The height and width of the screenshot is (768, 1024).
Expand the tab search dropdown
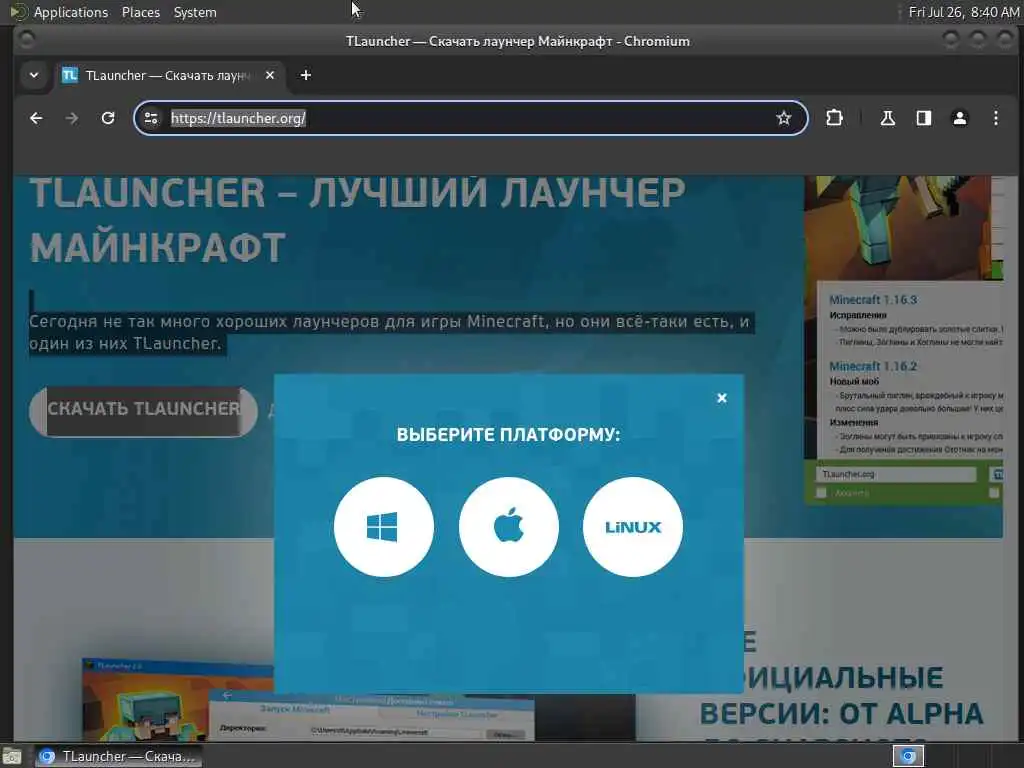tap(34, 75)
